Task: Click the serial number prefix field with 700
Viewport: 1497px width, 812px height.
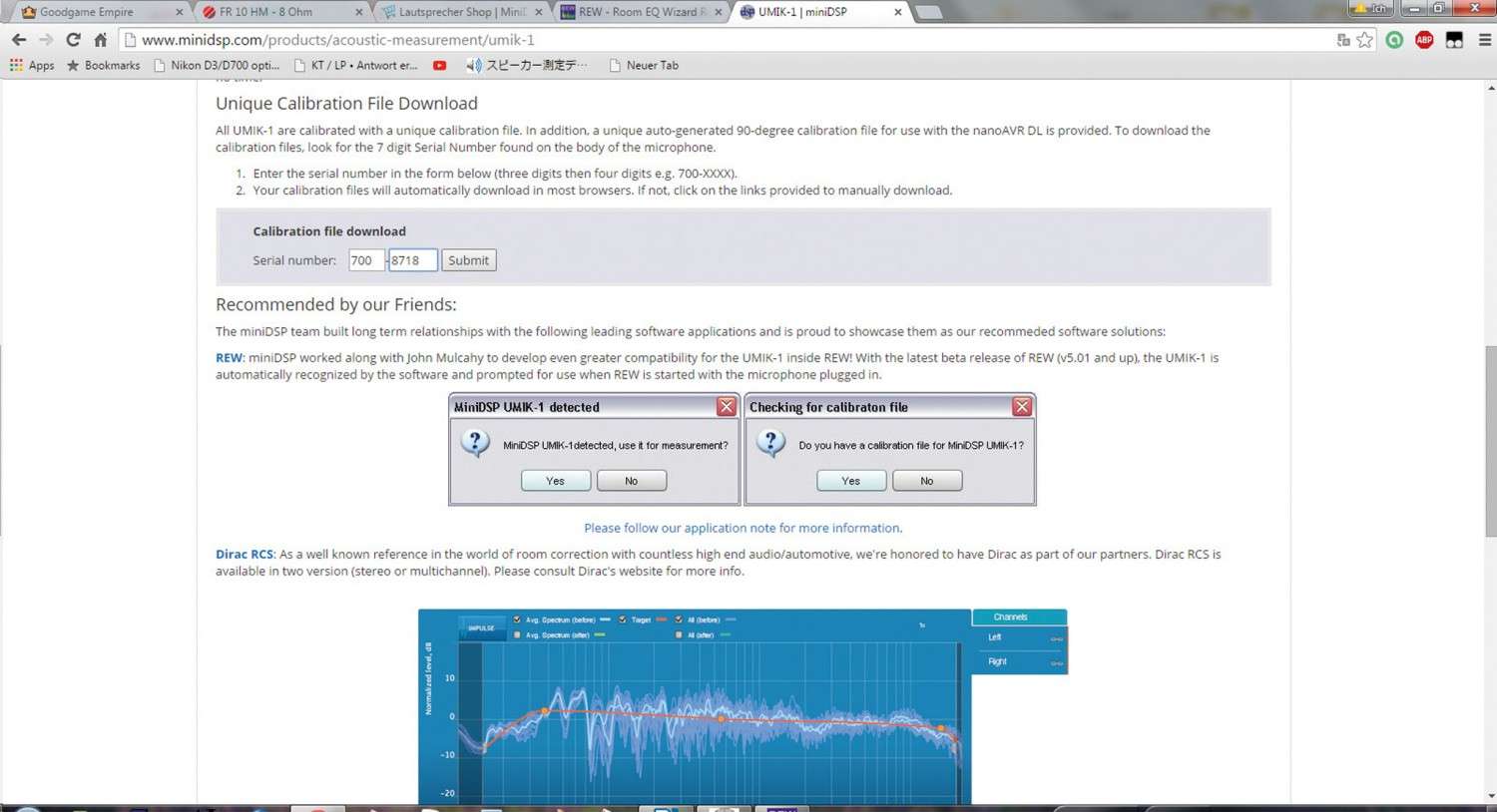Action: pyautogui.click(x=366, y=260)
